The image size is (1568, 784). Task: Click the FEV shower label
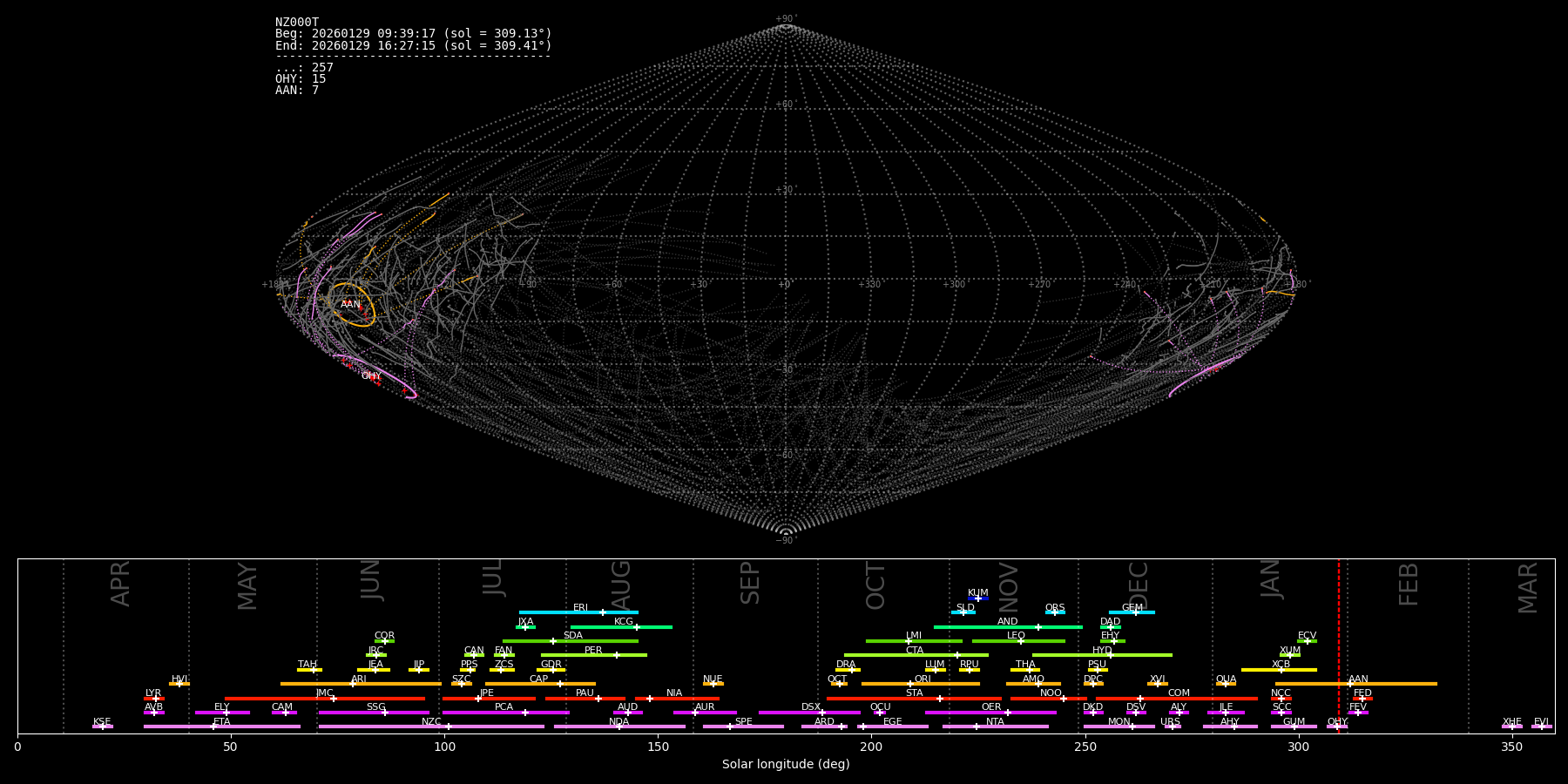1358,707
